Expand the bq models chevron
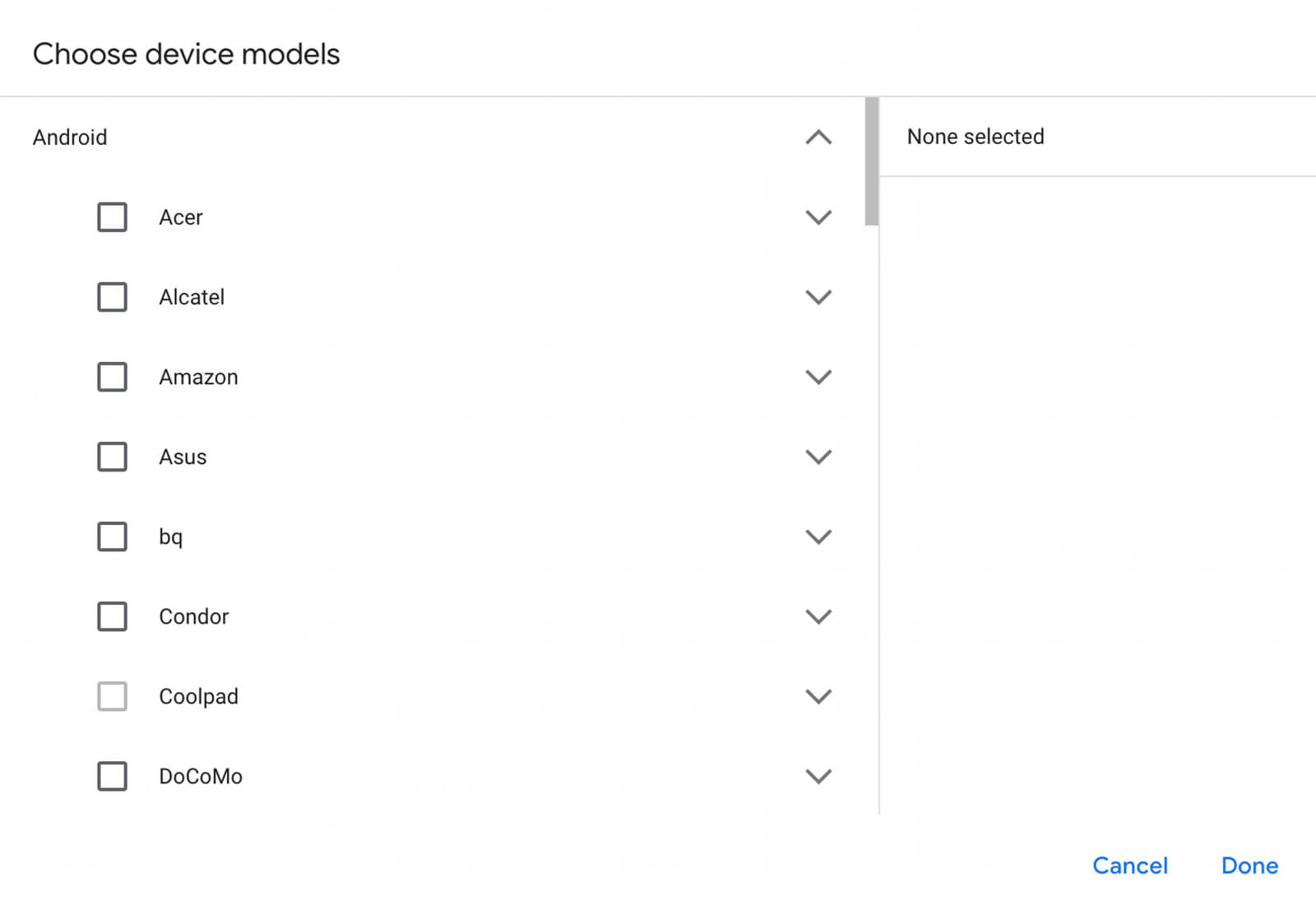Viewport: 1316px width, 901px height. pyautogui.click(x=818, y=536)
